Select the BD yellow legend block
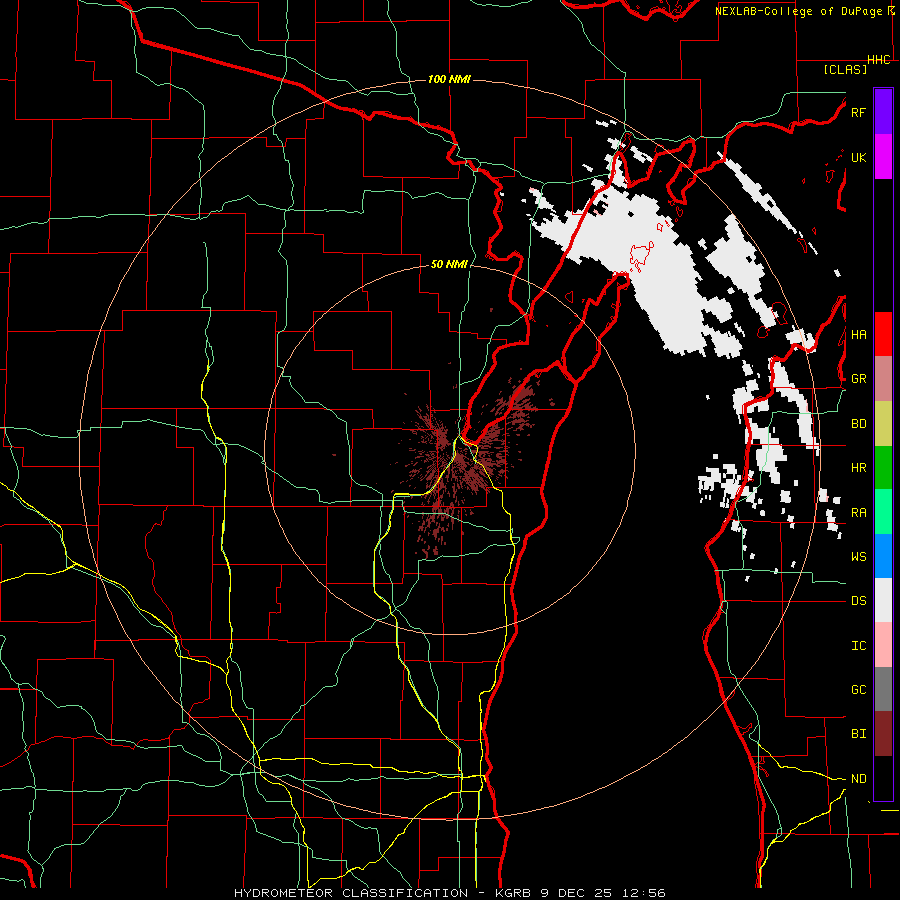 883,423
